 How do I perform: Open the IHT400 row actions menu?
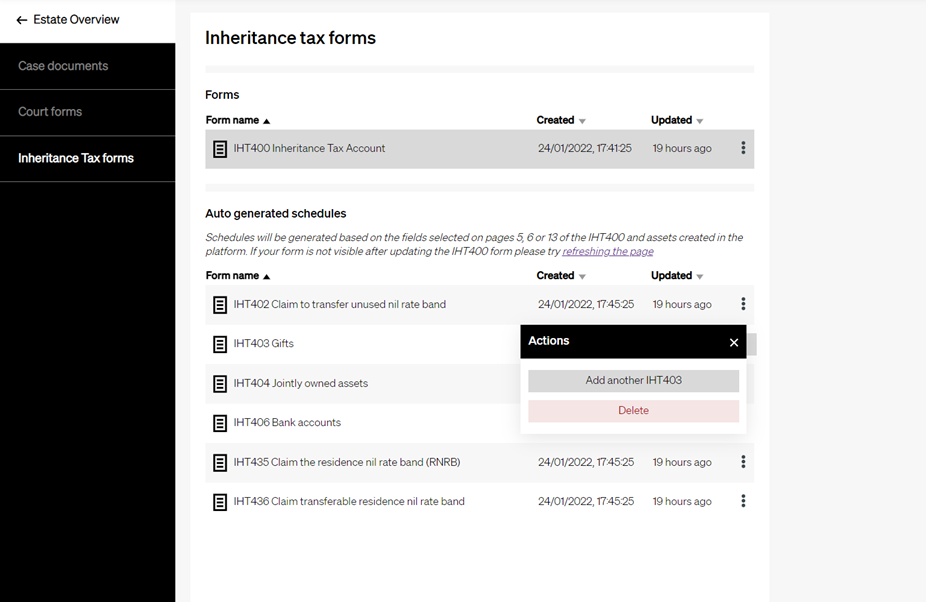(743, 148)
